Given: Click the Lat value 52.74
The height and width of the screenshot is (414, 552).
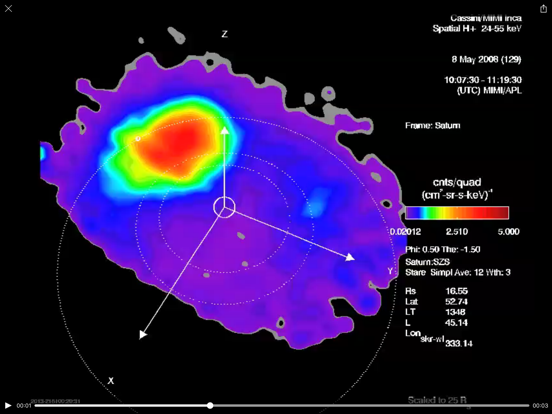Looking at the screenshot, I should (x=456, y=302).
